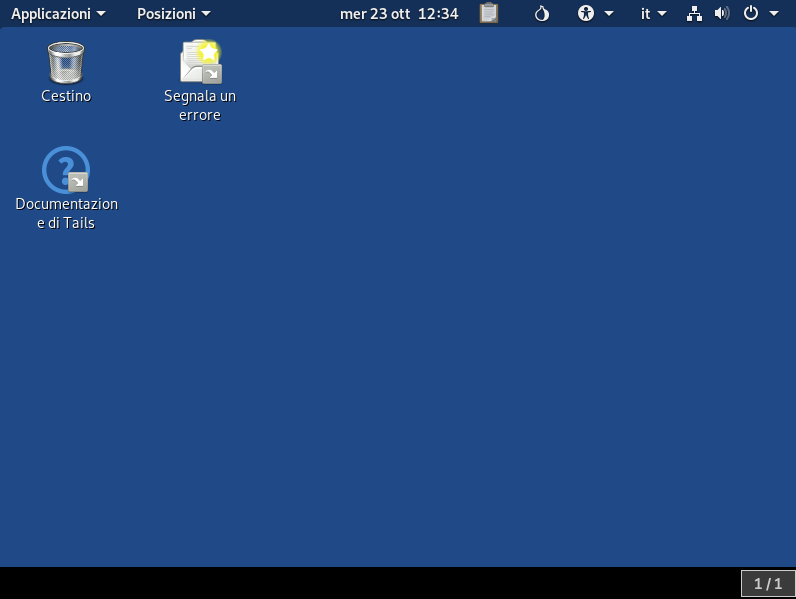Expand the arrow beside the power icon
This screenshot has width=796, height=599.
click(774, 14)
